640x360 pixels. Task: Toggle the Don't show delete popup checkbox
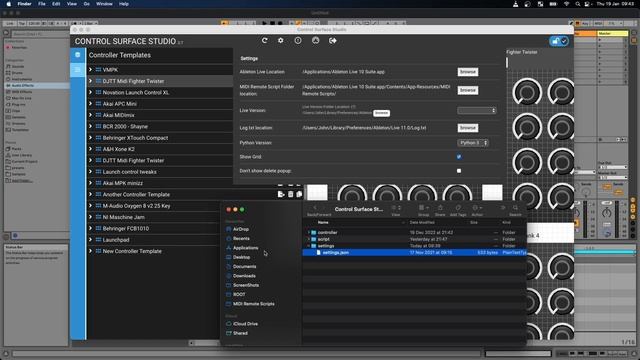(459, 171)
